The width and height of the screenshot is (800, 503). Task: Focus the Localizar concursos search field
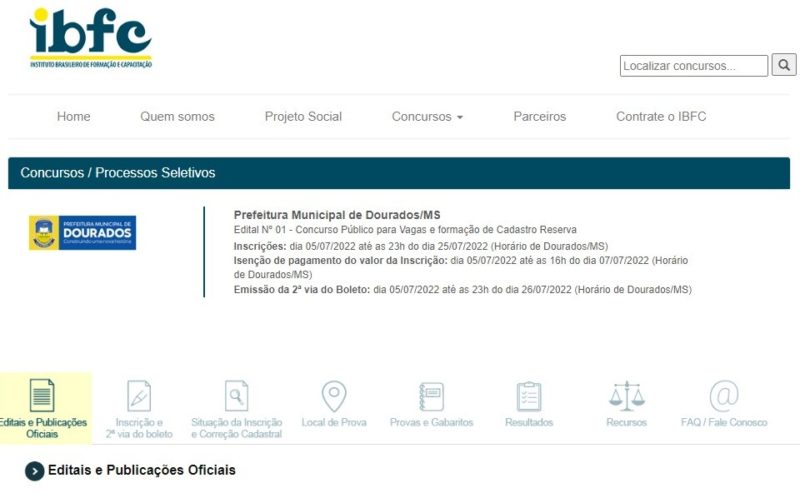(693, 66)
